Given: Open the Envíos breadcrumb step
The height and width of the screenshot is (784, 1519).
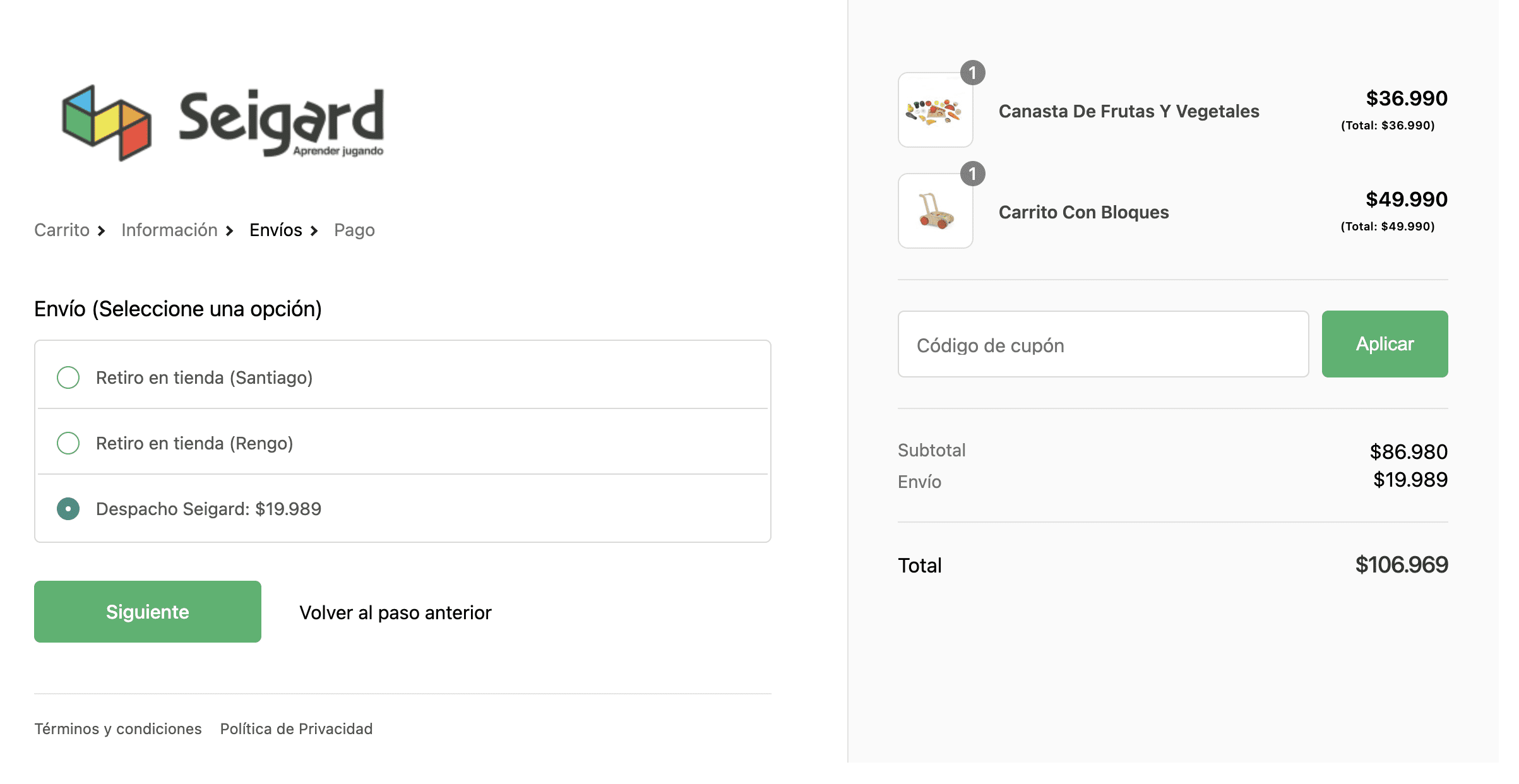Looking at the screenshot, I should click(x=276, y=230).
